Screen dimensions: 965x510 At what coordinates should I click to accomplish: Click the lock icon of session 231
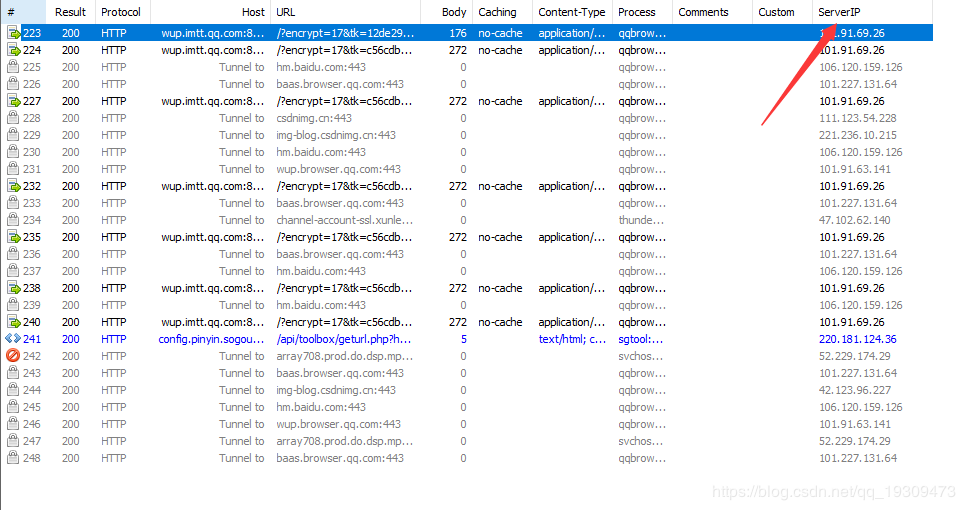pyautogui.click(x=13, y=169)
